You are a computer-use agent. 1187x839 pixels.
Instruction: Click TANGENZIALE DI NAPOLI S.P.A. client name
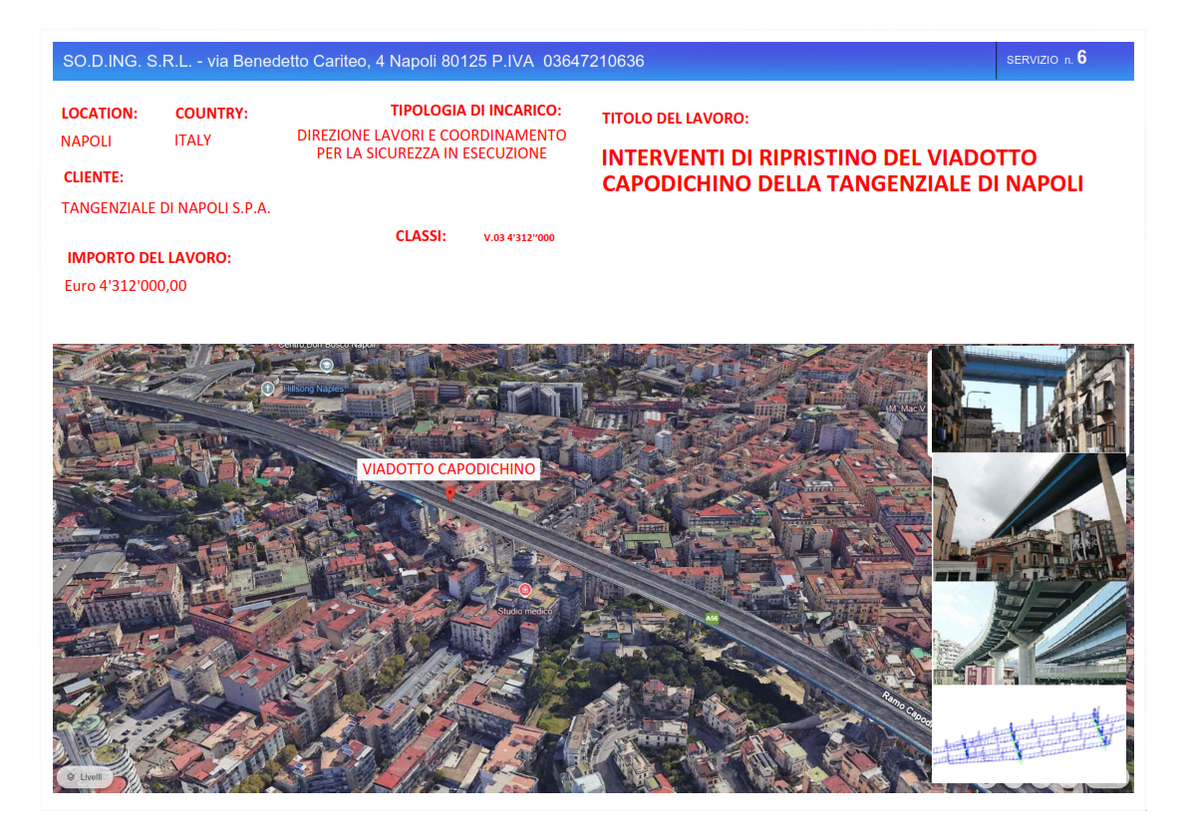pyautogui.click(x=166, y=208)
